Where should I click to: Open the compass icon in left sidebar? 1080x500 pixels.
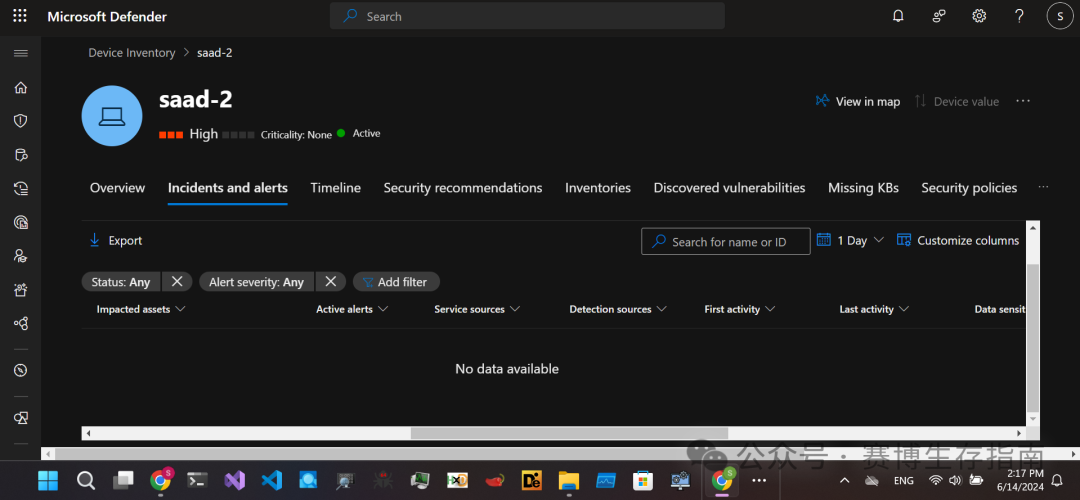[21, 371]
